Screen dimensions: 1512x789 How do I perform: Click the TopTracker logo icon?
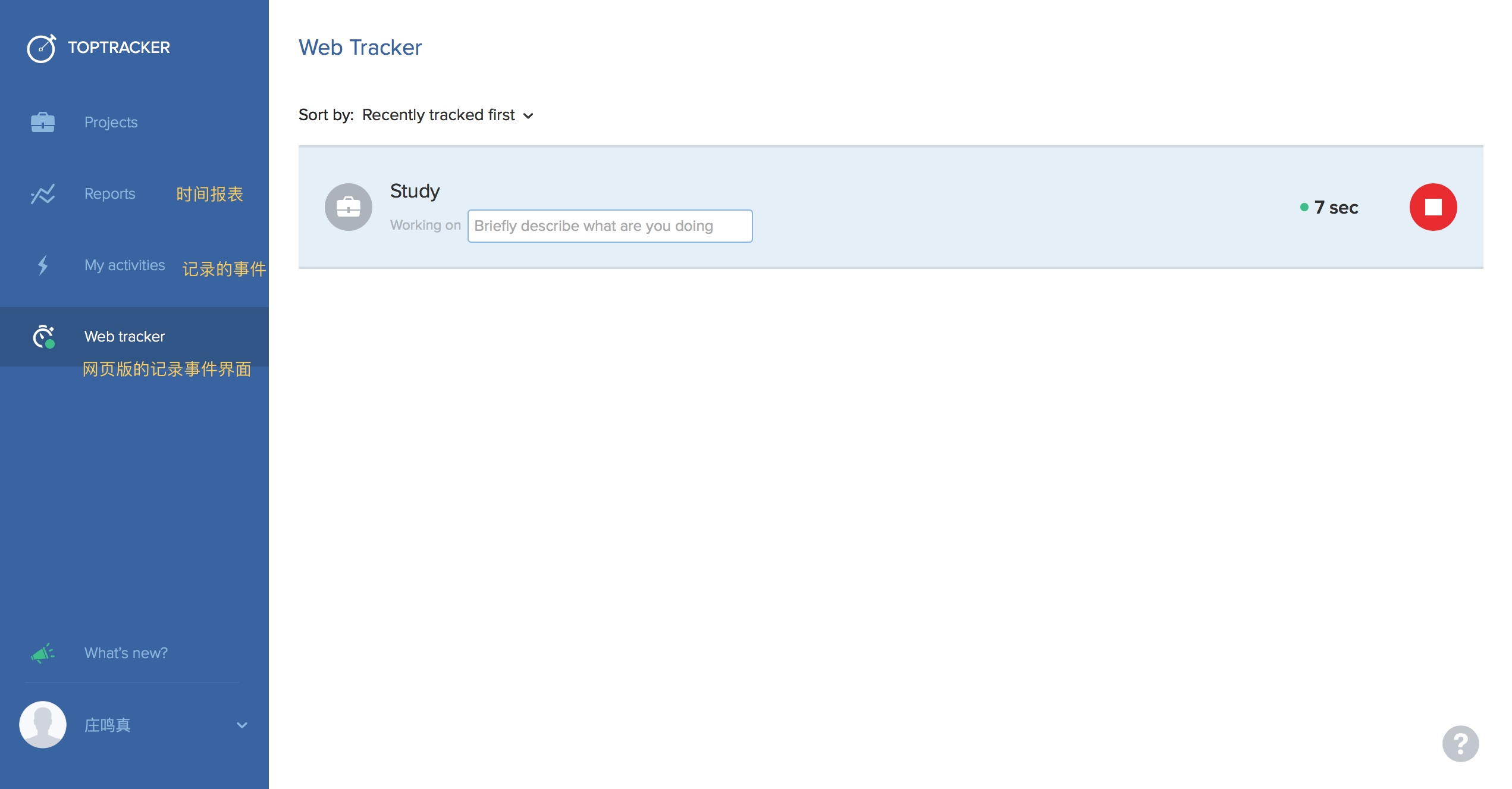pyautogui.click(x=41, y=48)
